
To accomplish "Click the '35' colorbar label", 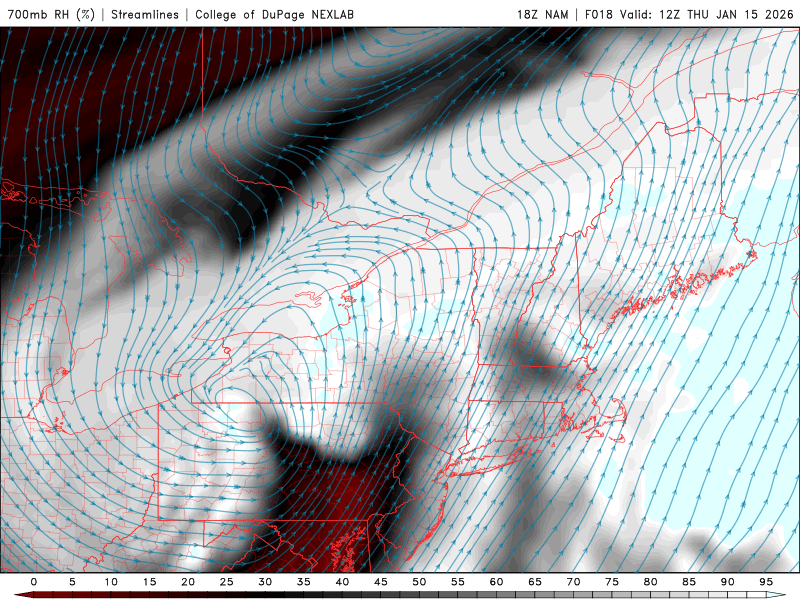I will coord(304,582).
